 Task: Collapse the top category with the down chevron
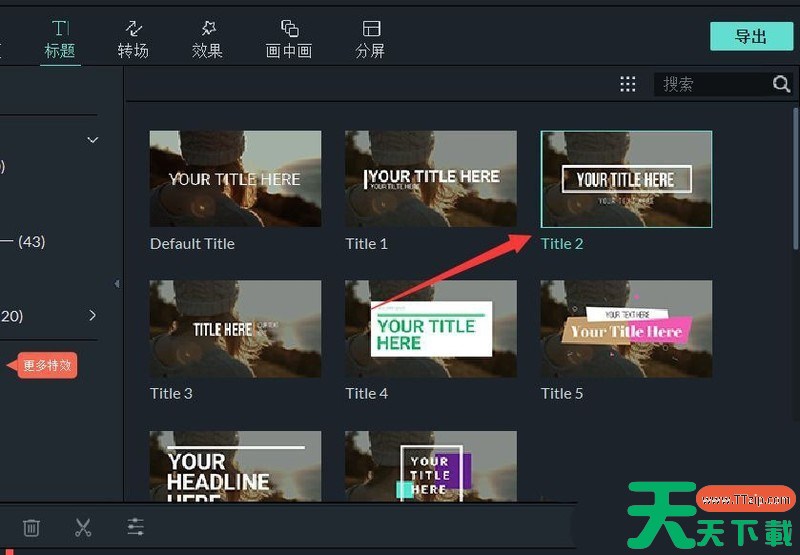point(93,140)
